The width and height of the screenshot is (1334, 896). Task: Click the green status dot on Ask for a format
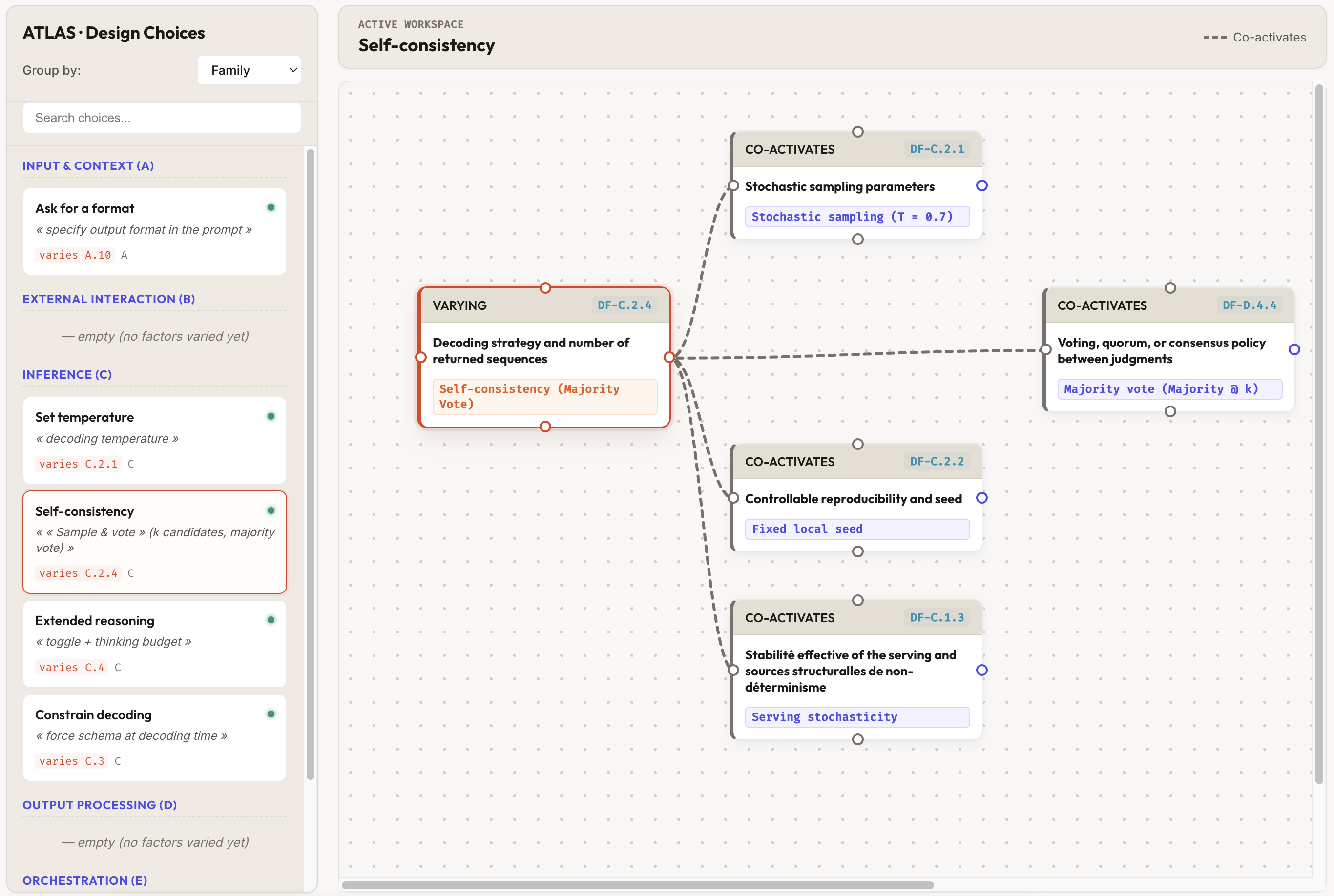point(271,207)
